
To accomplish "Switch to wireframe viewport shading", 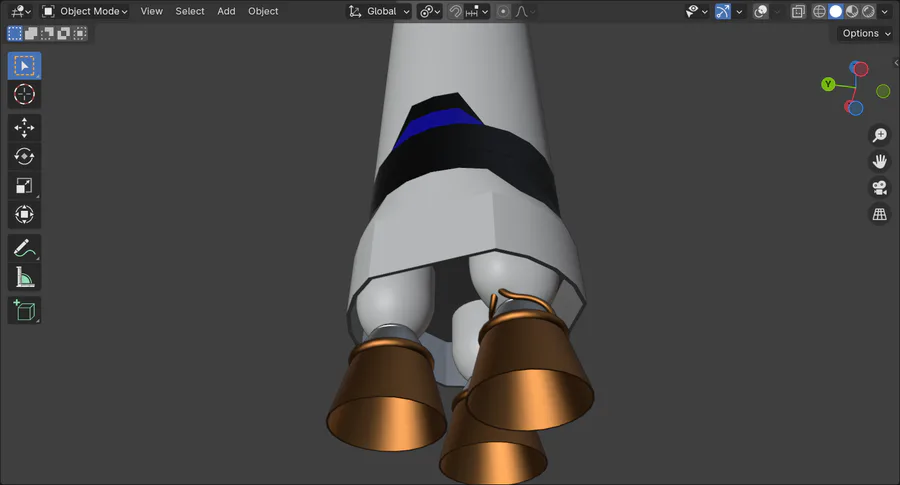I will 820,11.
